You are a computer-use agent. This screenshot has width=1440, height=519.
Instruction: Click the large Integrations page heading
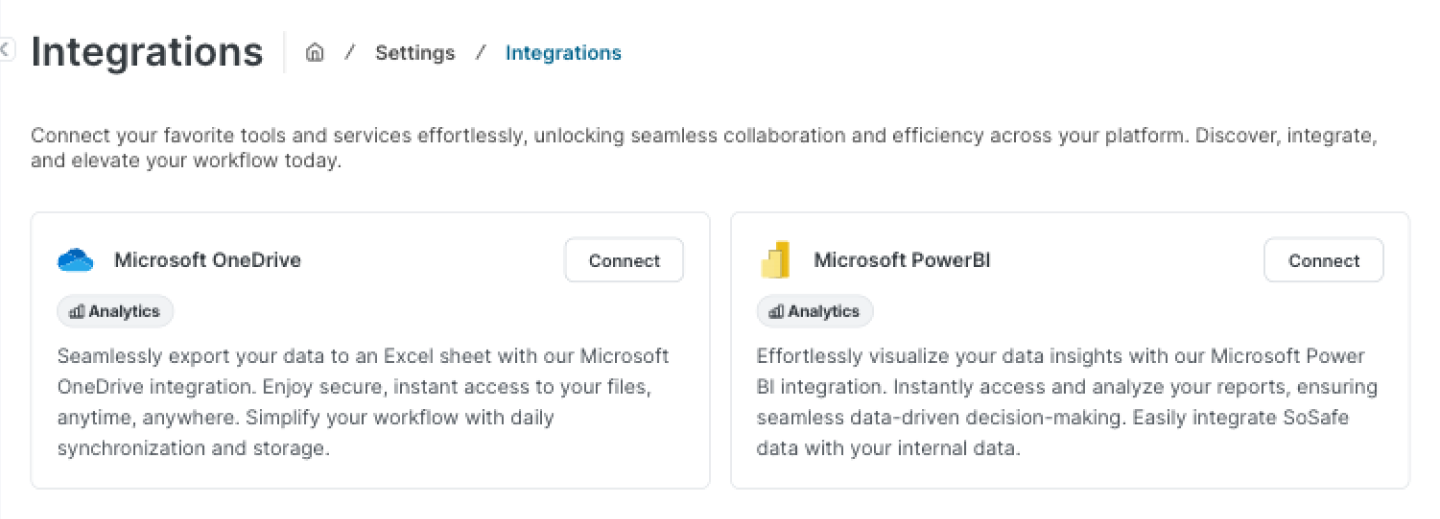pos(147,52)
